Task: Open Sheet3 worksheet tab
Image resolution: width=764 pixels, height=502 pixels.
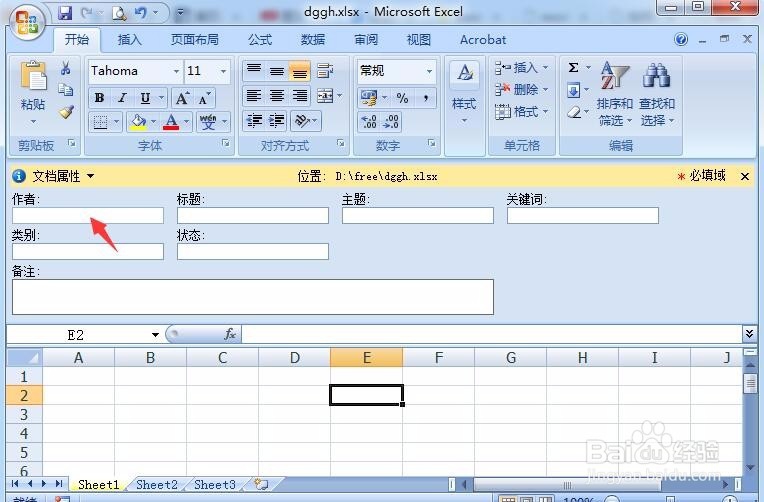Action: click(x=215, y=484)
